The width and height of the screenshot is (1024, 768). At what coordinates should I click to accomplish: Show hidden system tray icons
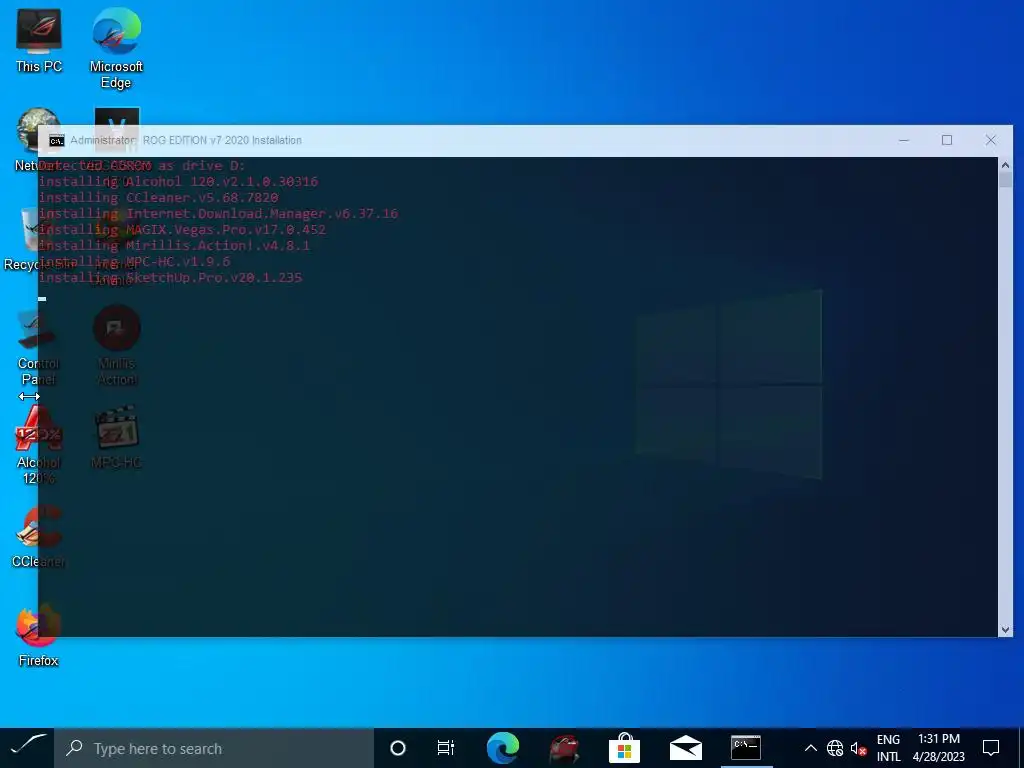pos(810,748)
